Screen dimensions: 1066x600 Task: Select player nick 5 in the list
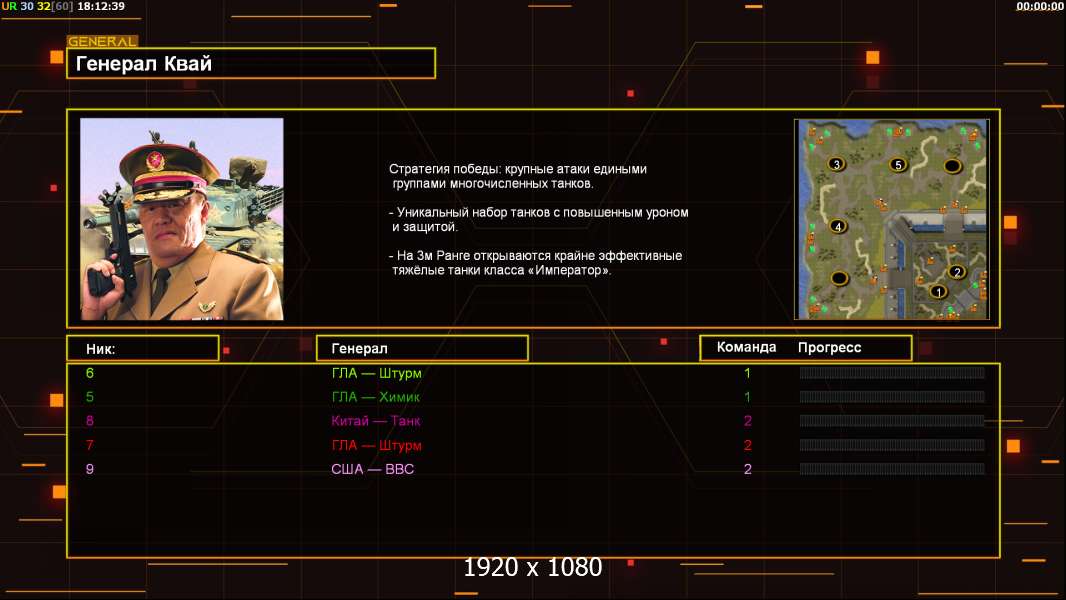coord(90,397)
